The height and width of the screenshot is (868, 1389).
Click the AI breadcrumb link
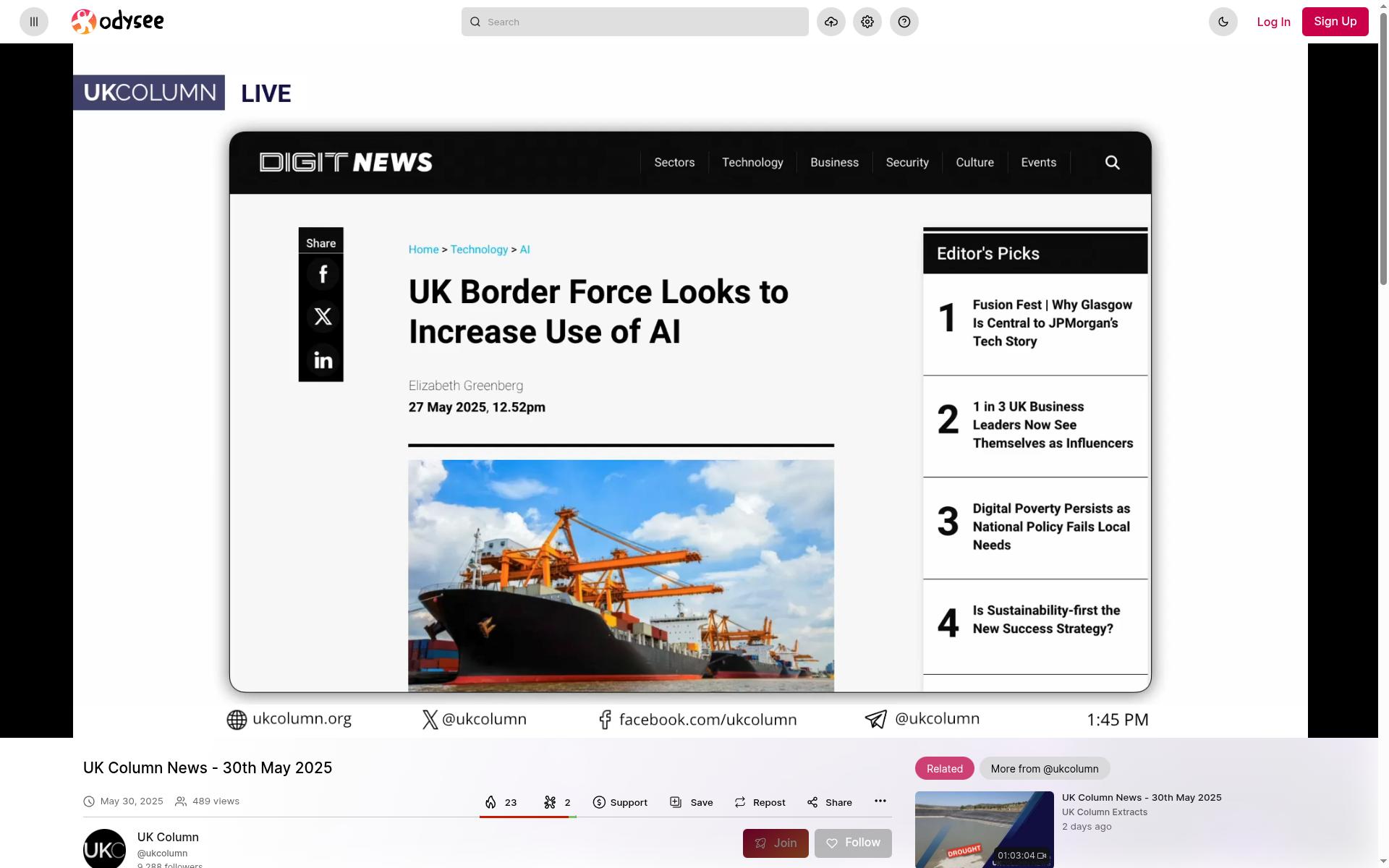pos(524,250)
